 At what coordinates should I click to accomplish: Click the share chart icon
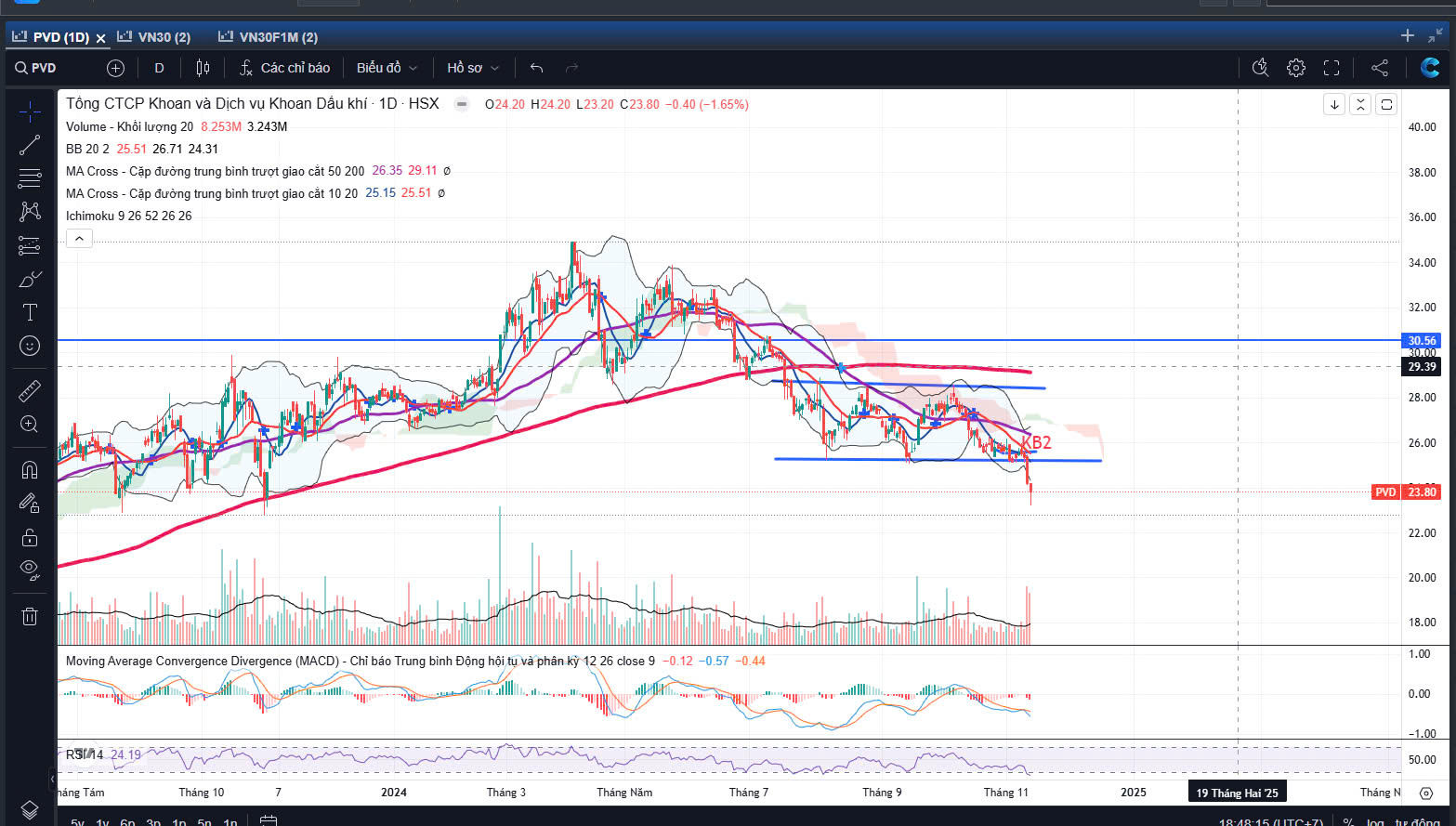click(x=1380, y=68)
